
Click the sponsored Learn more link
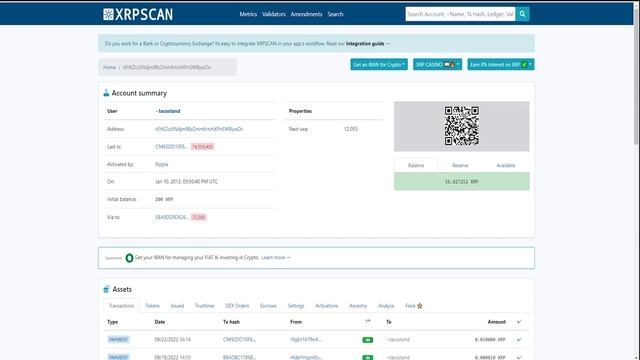[x=276, y=258]
